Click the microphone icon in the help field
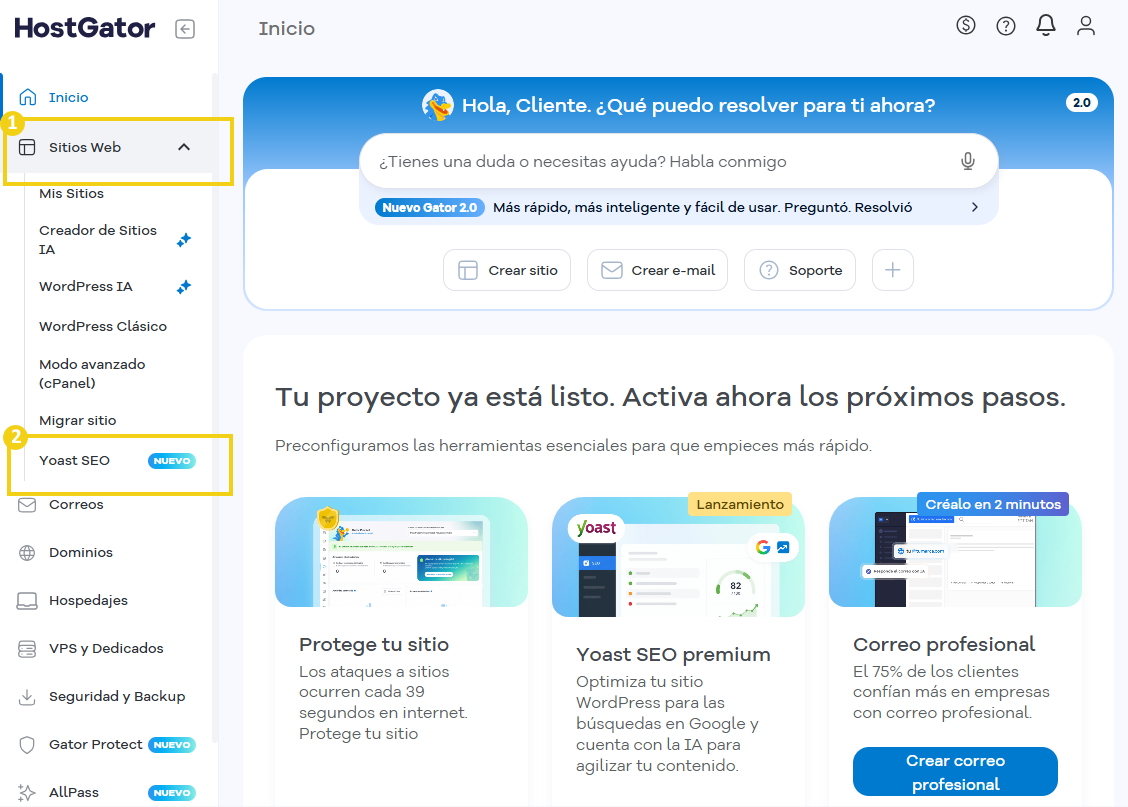The height and width of the screenshot is (807, 1128). [x=968, y=161]
